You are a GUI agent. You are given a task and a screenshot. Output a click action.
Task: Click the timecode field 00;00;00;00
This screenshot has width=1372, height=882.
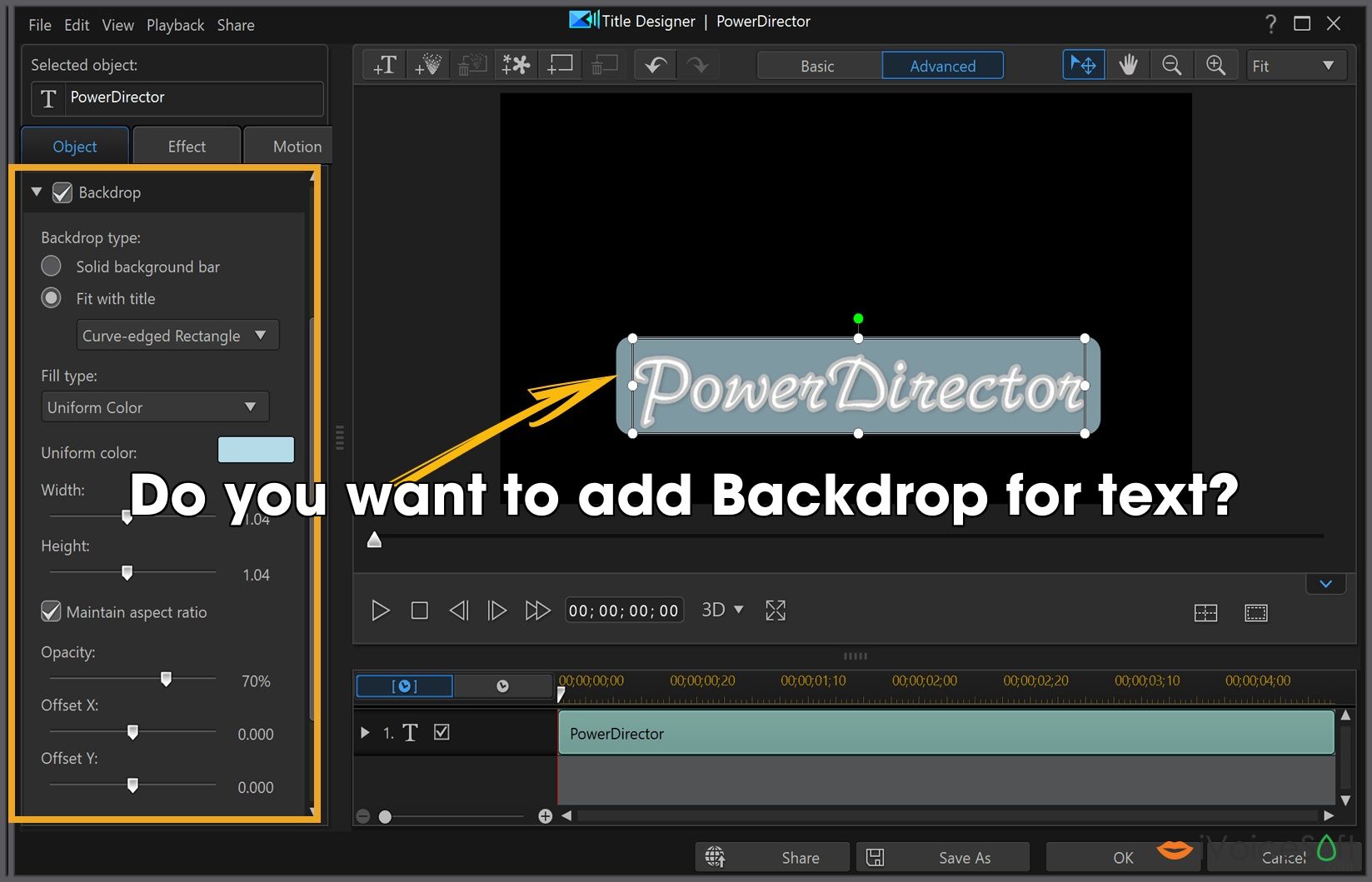tap(624, 610)
